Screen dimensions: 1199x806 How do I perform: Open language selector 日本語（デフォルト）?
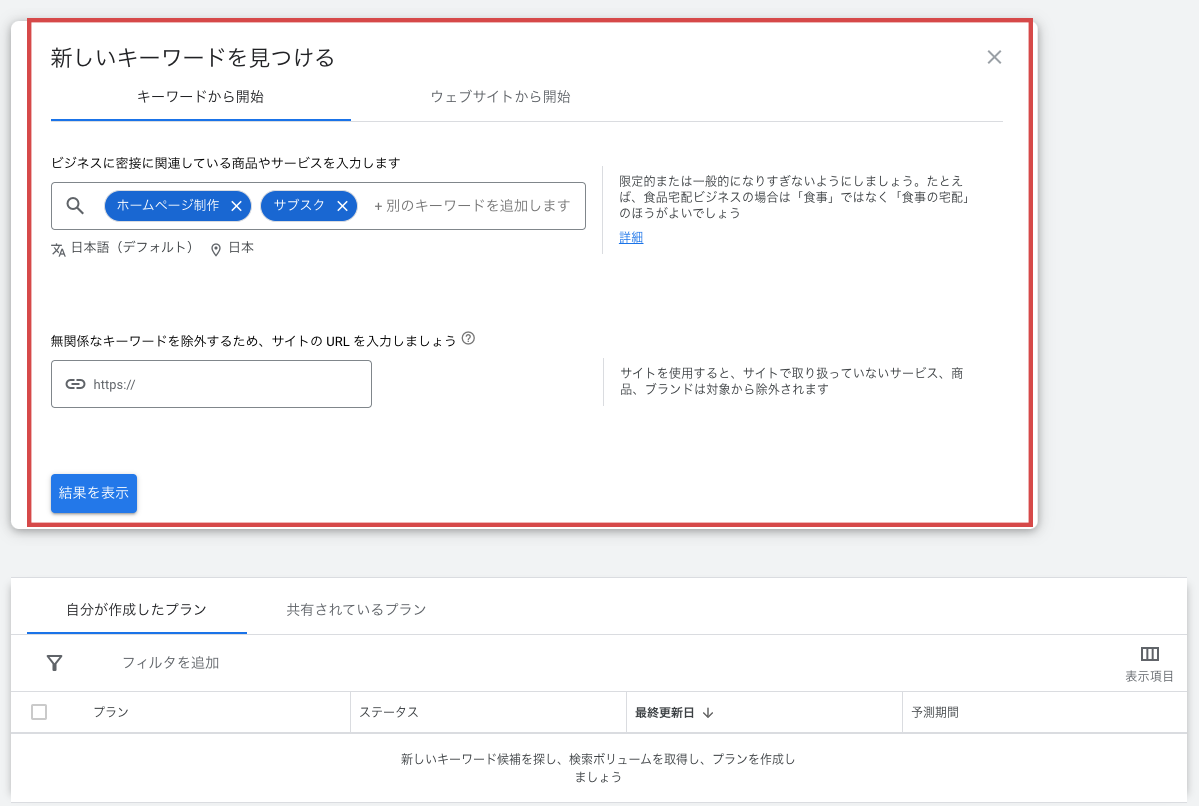[x=131, y=248]
